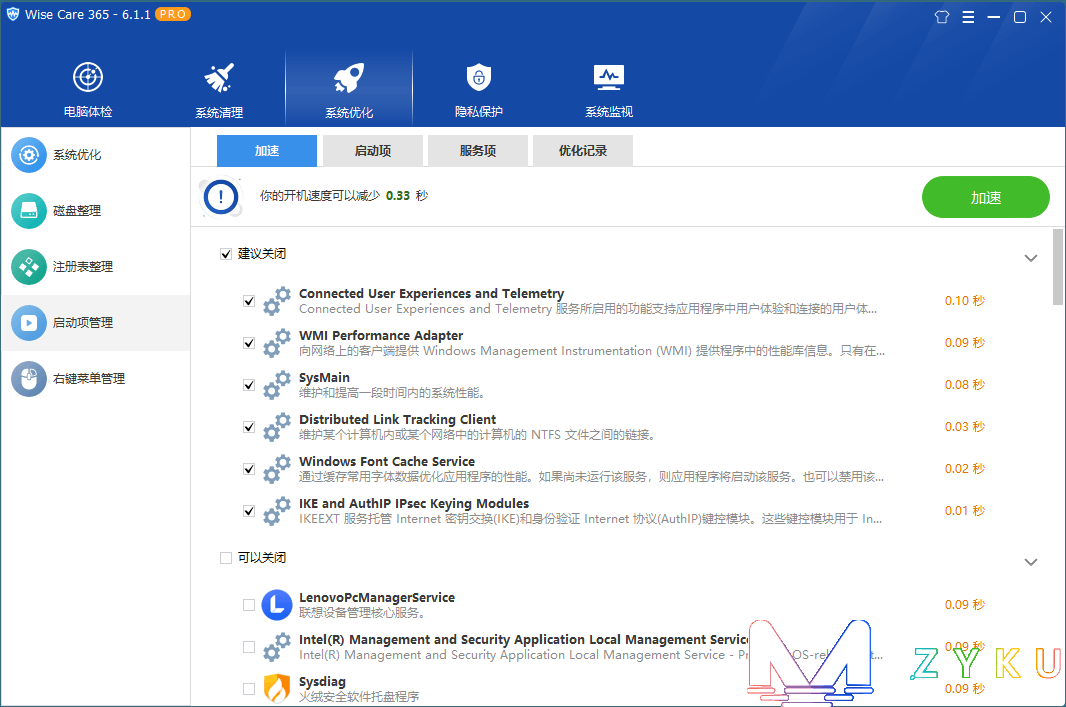Viewport: 1066px width, 707px height.
Task: Collapse the 建议关闭 section chevron
Action: tap(1031, 258)
